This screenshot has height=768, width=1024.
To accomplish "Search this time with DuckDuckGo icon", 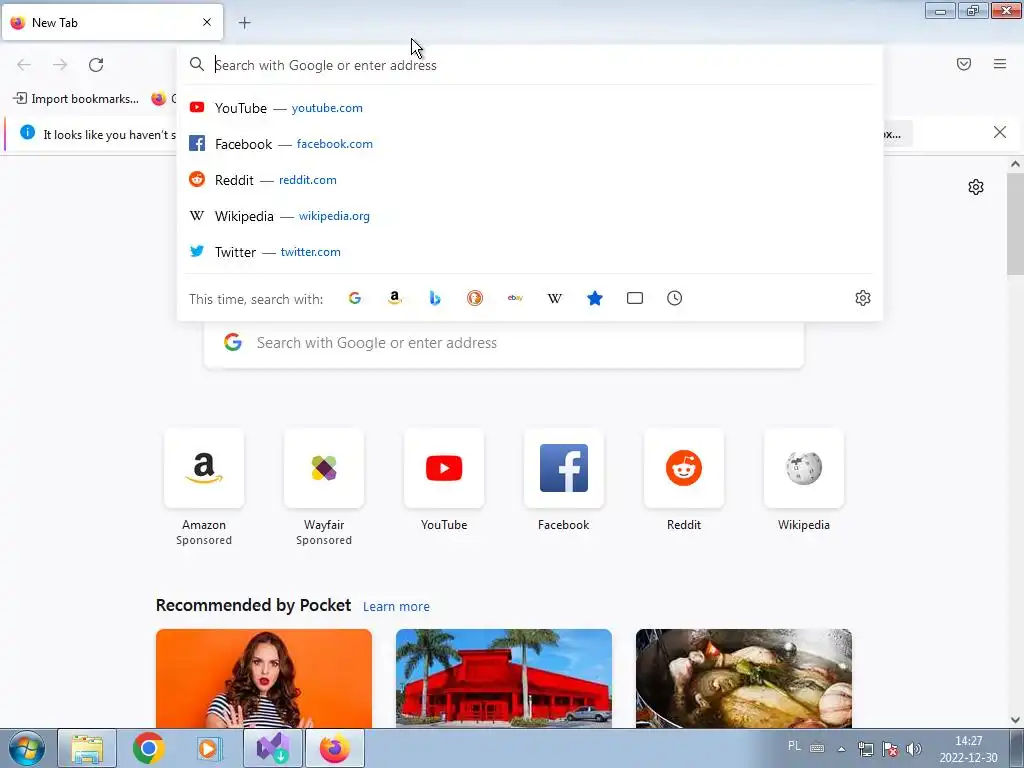I will [475, 298].
